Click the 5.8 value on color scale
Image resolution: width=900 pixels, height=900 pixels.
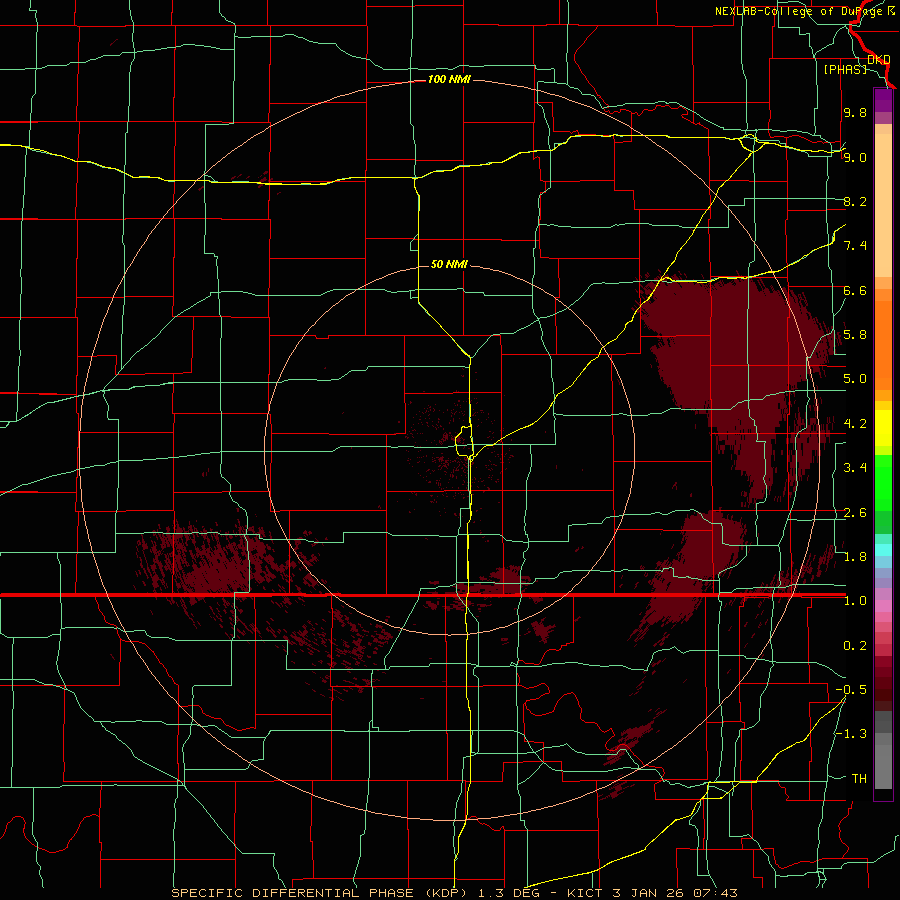click(x=855, y=335)
